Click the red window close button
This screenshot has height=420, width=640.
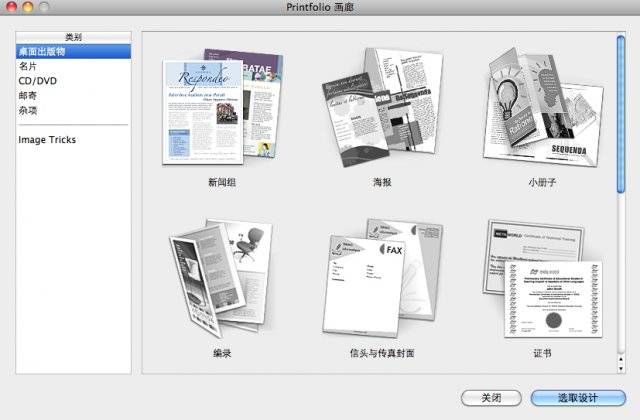(x=12, y=8)
